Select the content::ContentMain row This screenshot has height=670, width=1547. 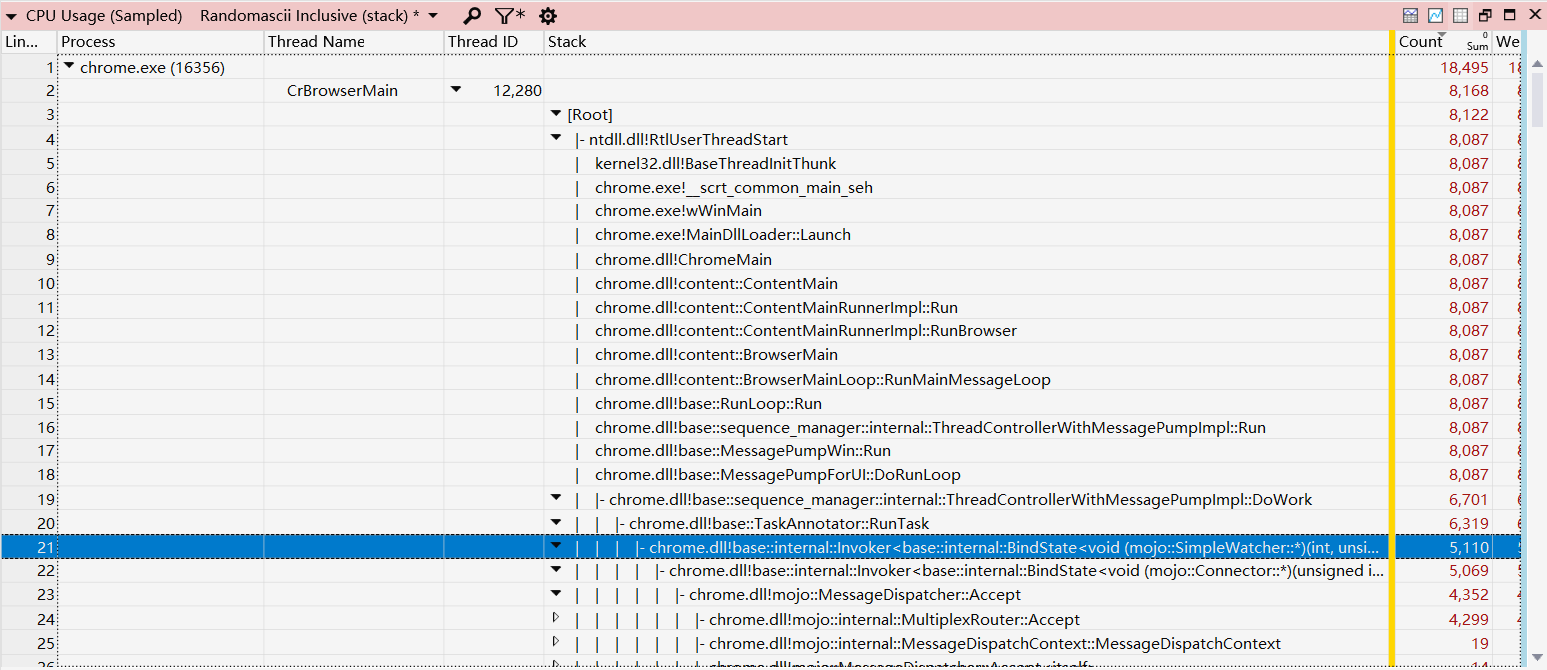pyautogui.click(x=760, y=283)
